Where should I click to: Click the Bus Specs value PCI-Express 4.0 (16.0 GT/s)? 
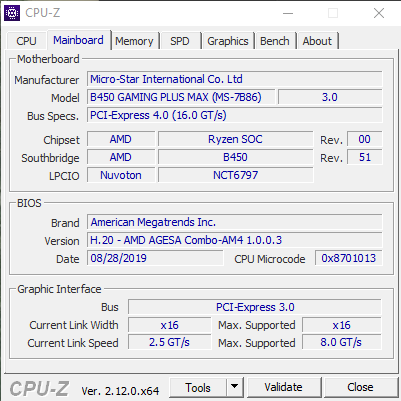tap(235, 115)
